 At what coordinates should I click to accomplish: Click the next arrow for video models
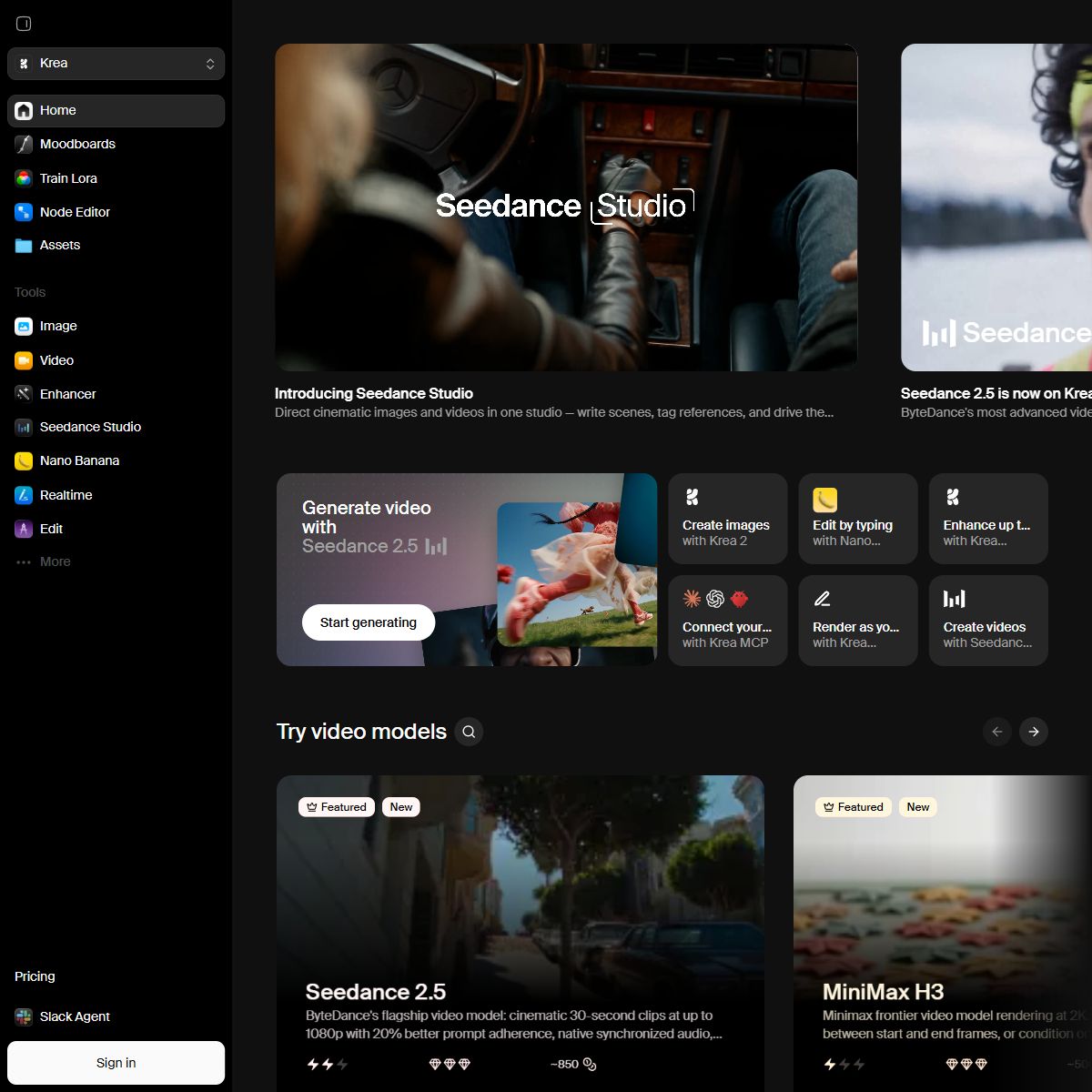point(1034,732)
